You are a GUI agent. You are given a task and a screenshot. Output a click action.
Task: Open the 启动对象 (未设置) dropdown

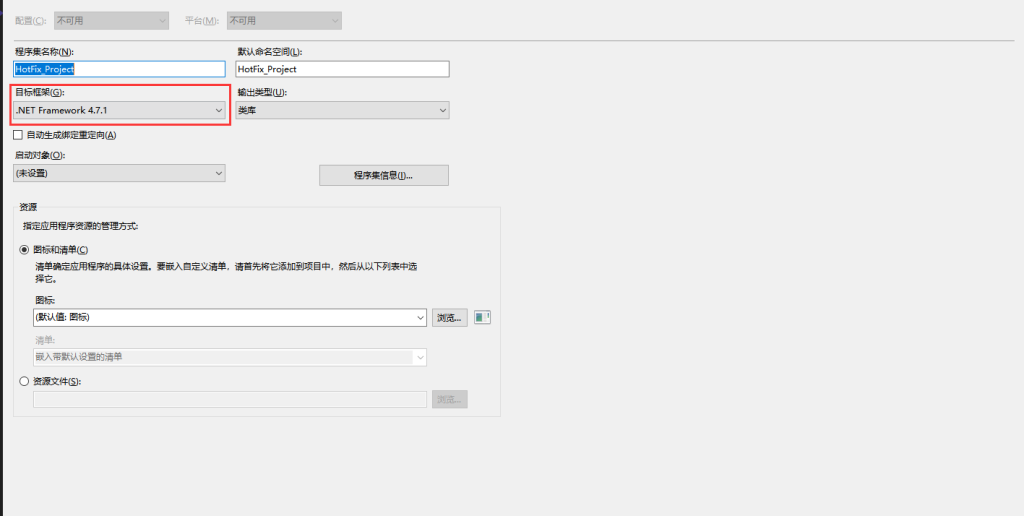(x=119, y=173)
